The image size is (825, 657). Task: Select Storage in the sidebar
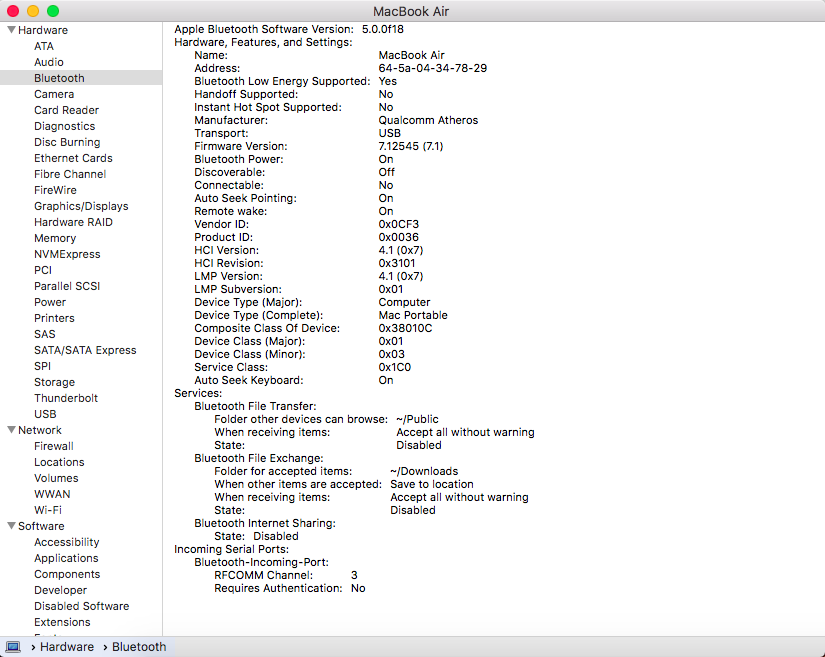tap(54, 382)
